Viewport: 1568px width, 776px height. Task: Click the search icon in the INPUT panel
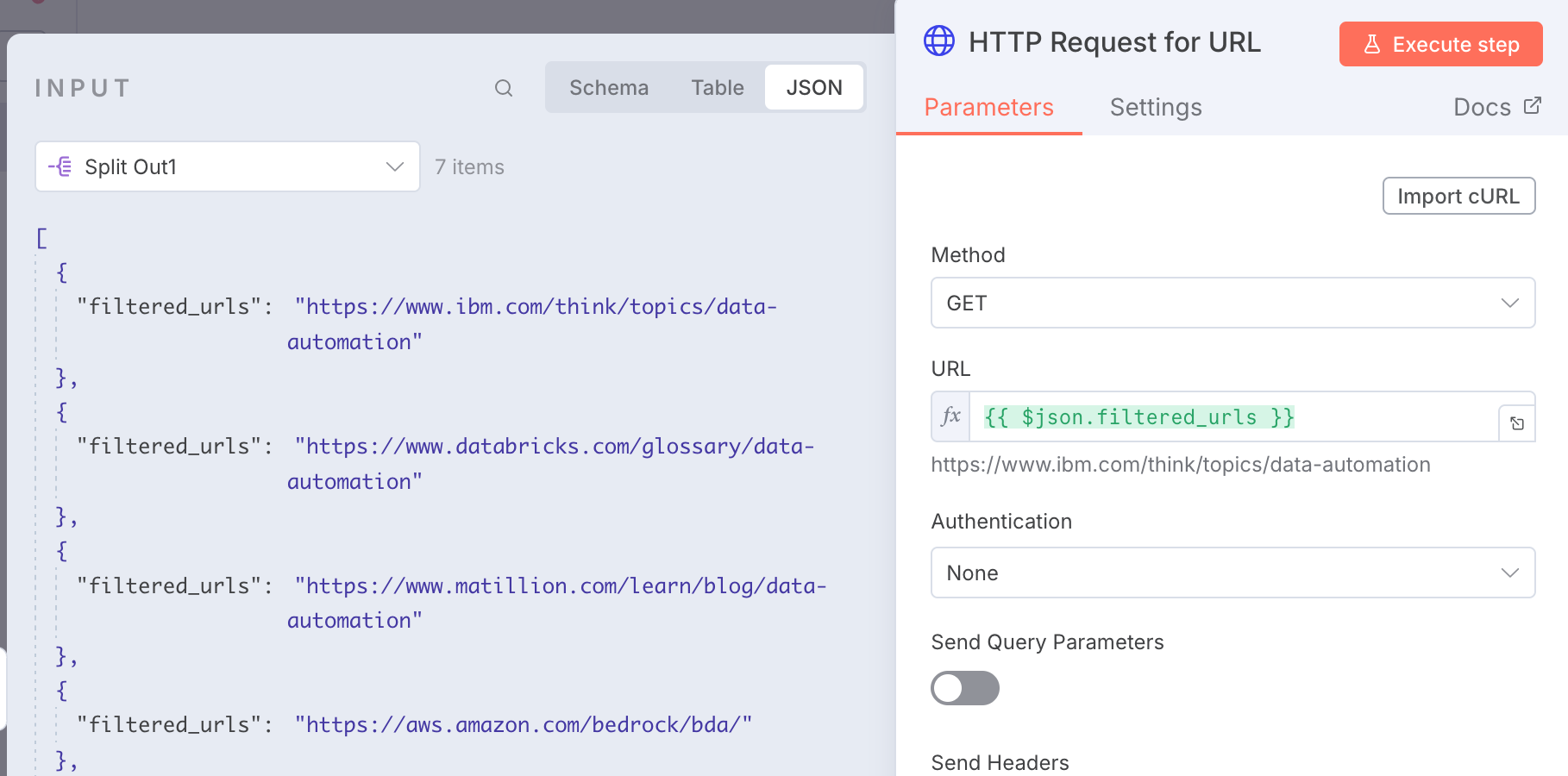click(x=504, y=88)
